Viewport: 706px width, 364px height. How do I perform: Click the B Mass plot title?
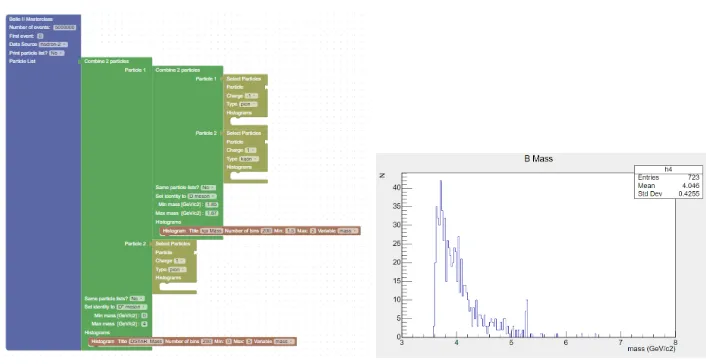click(x=539, y=159)
